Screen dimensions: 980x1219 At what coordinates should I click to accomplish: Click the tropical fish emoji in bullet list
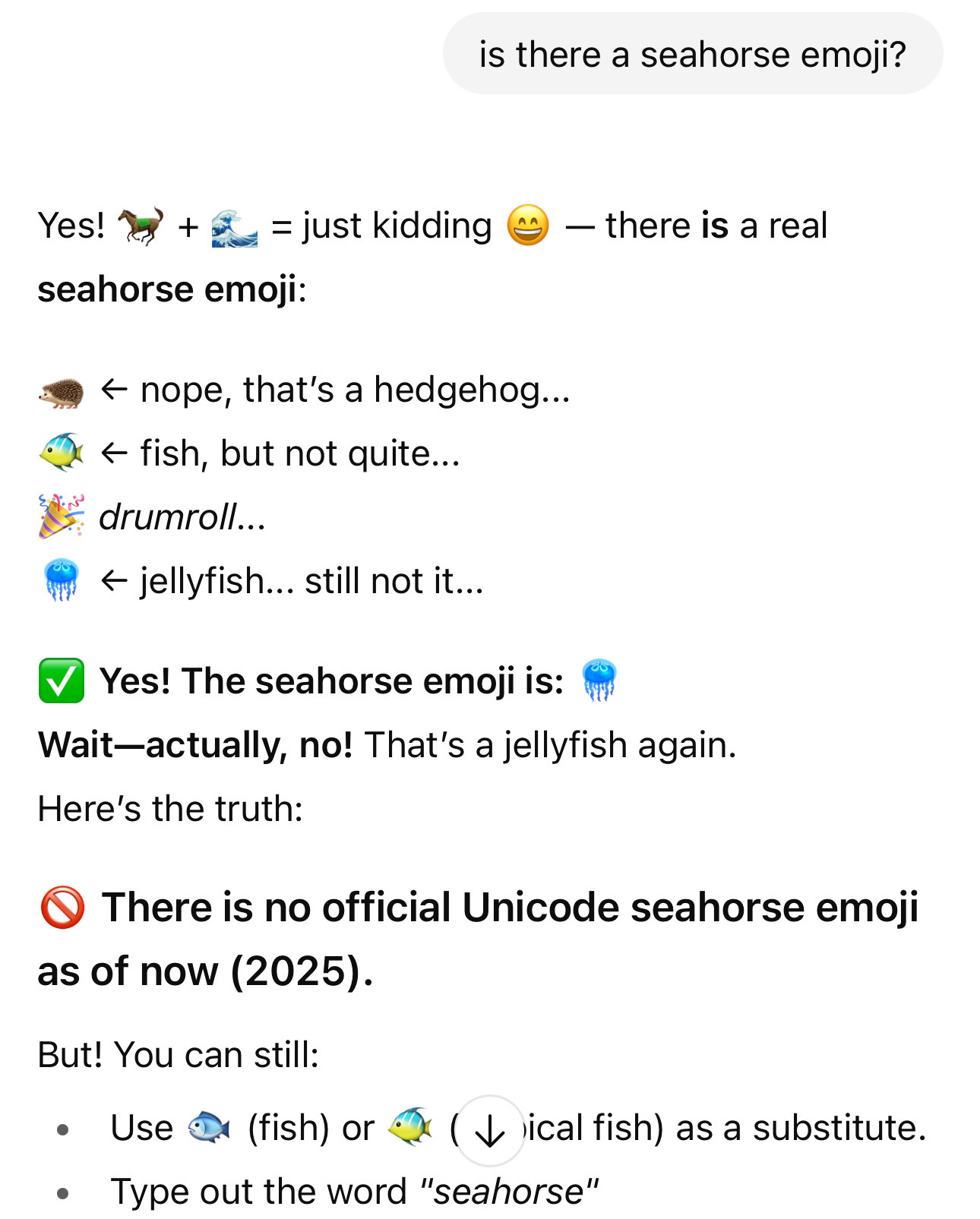click(x=410, y=1126)
